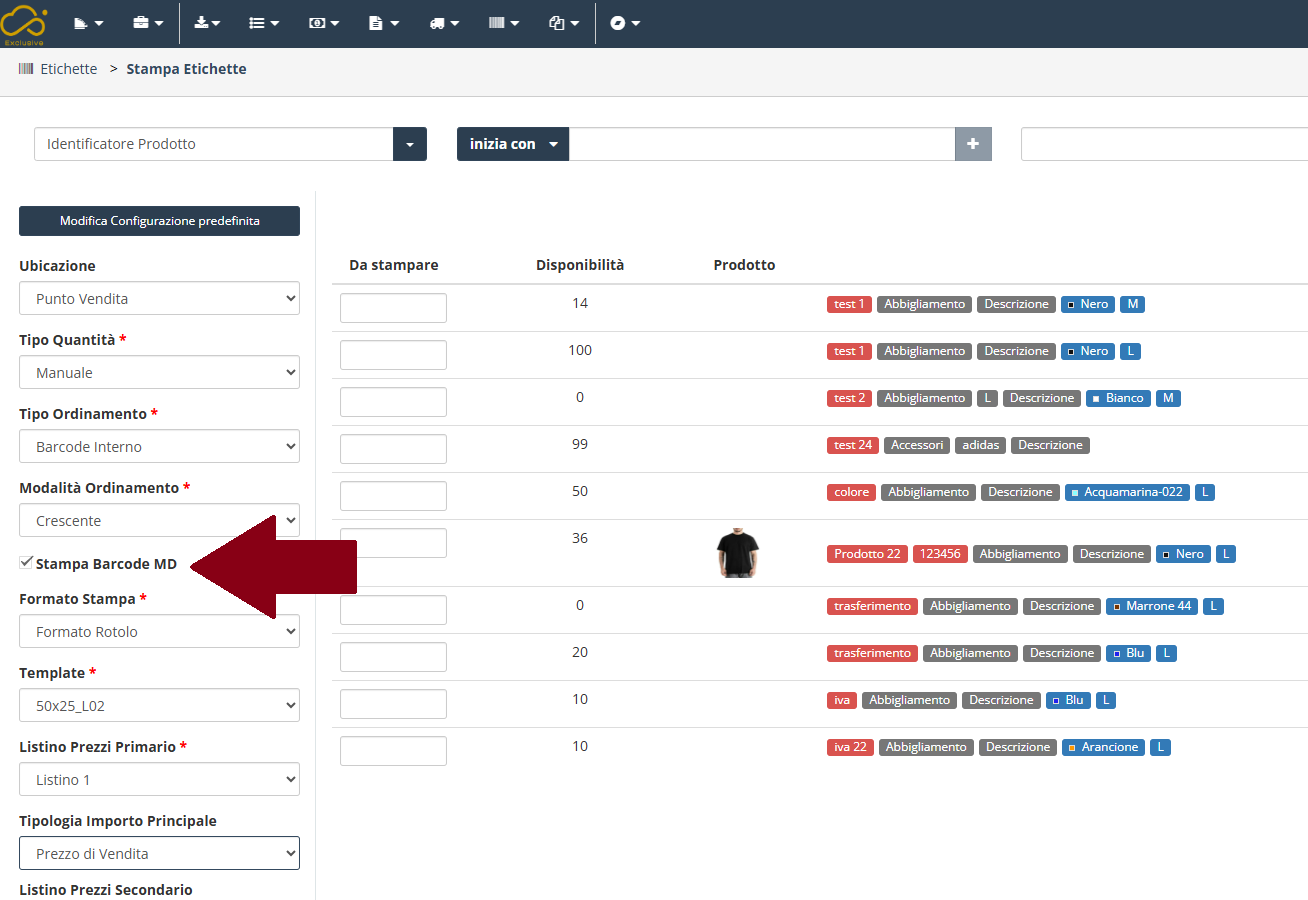Click Etichette breadcrumb link
1308x900 pixels.
point(68,69)
